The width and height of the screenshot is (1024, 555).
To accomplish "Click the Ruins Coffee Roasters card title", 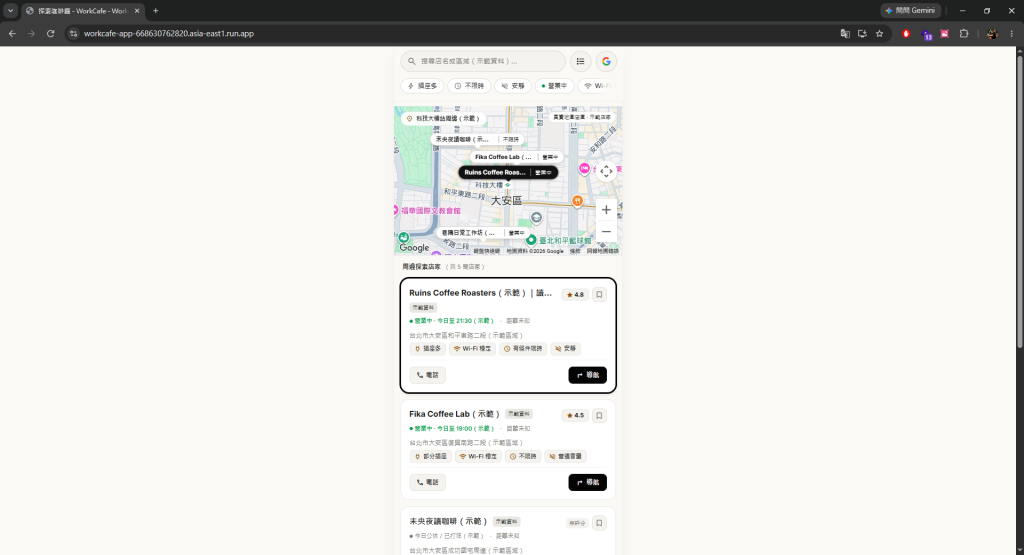I will (x=481, y=293).
